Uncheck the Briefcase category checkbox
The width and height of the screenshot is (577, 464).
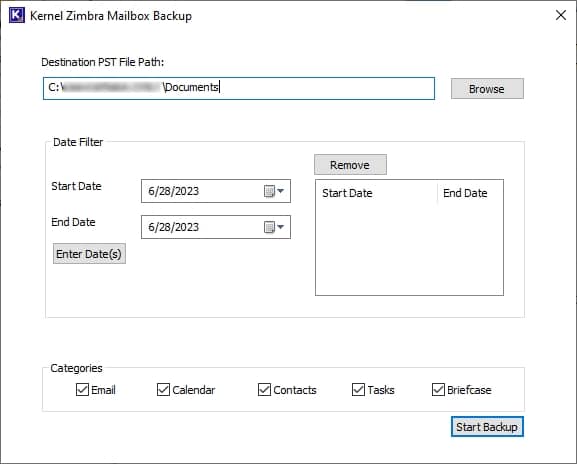click(438, 389)
